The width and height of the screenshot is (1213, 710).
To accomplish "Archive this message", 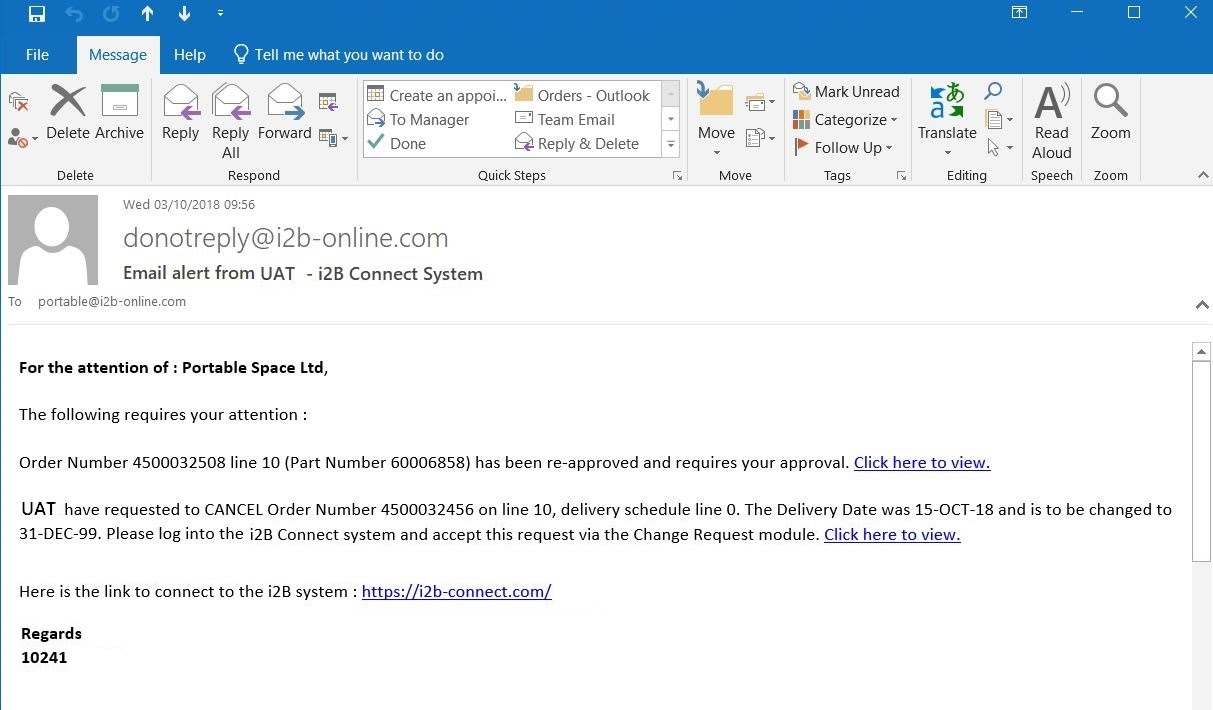I will (120, 111).
